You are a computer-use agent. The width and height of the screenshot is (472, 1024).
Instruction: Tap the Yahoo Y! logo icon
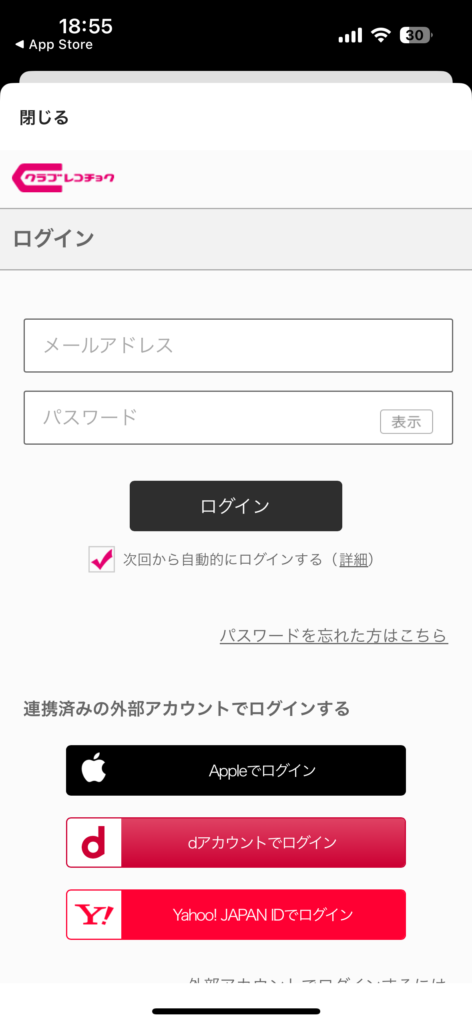[x=93, y=914]
